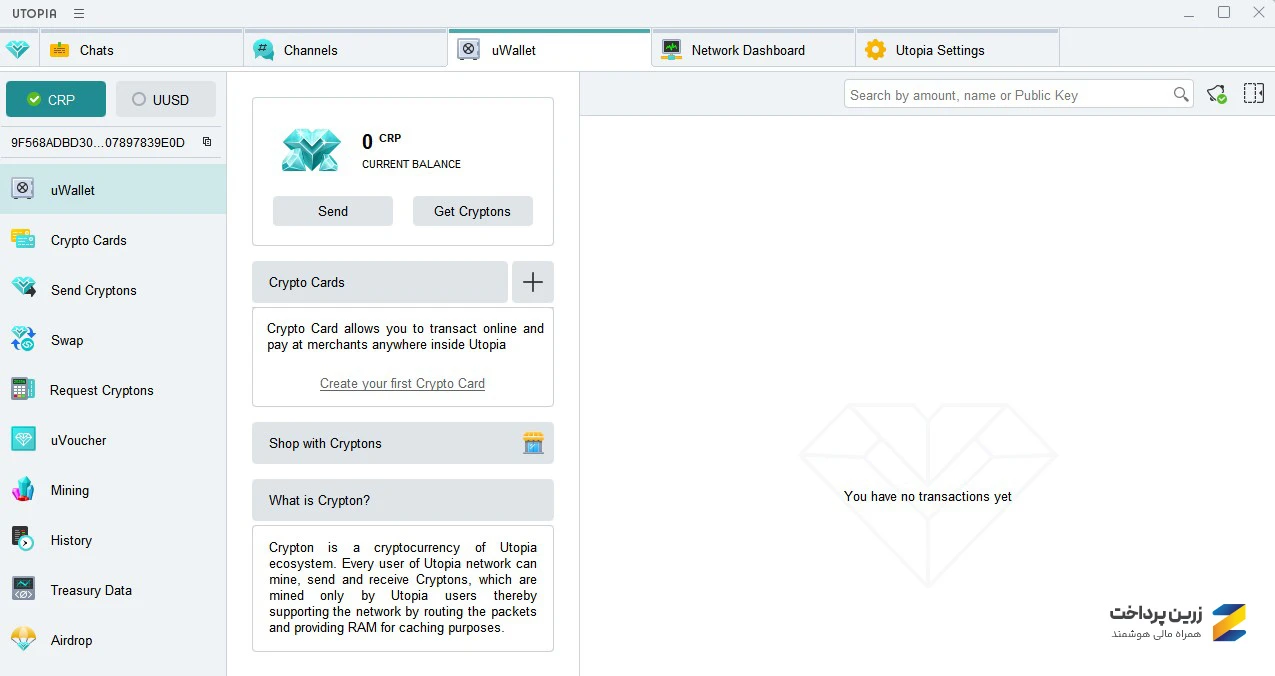1275x676 pixels.
Task: Click the Get Cryptons button
Action: tap(472, 211)
